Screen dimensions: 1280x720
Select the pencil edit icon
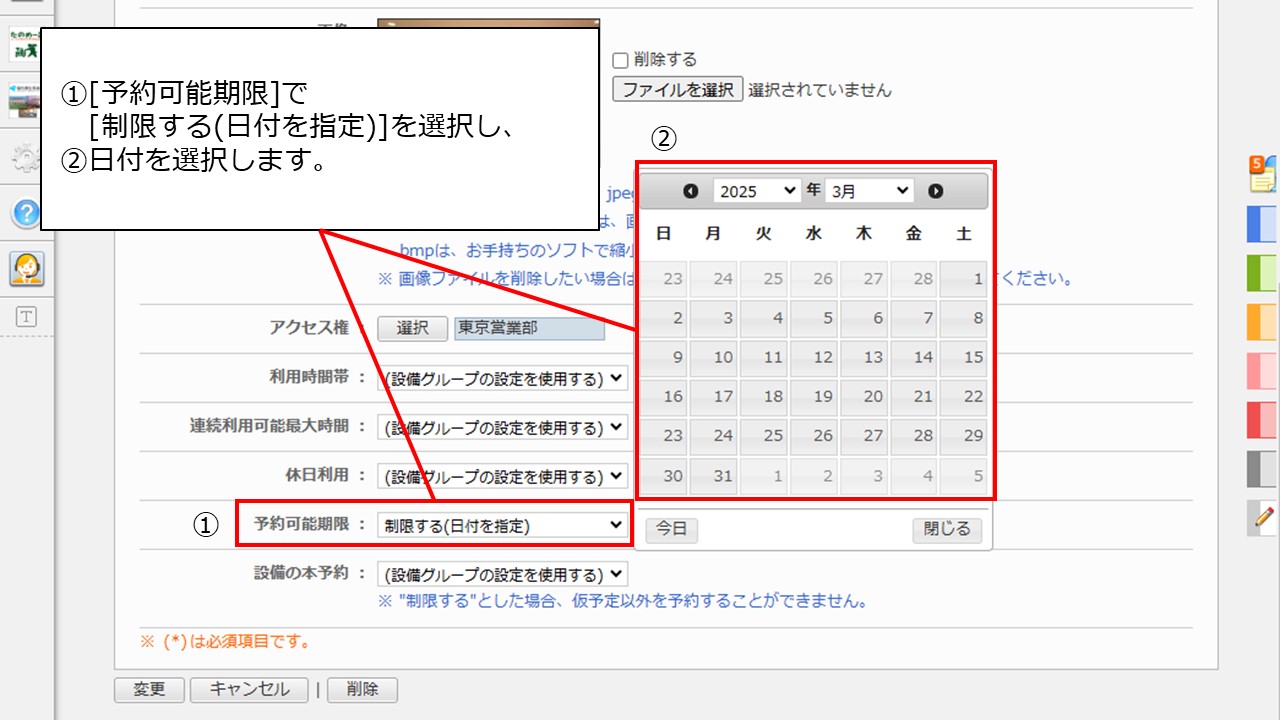[x=1263, y=517]
